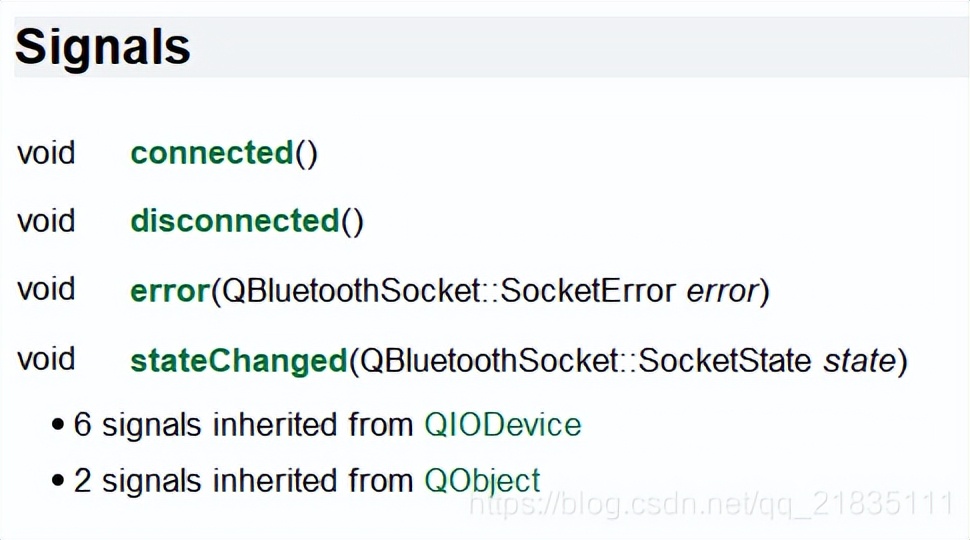Click void on the stateChanged signal row
The height and width of the screenshot is (540, 970).
coord(46,359)
